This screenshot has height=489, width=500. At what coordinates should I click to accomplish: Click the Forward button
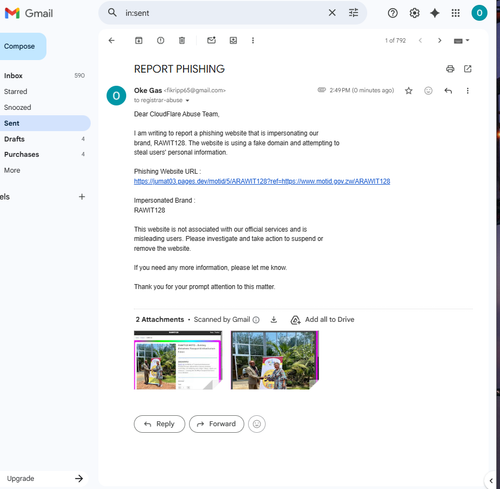pyautogui.click(x=216, y=424)
